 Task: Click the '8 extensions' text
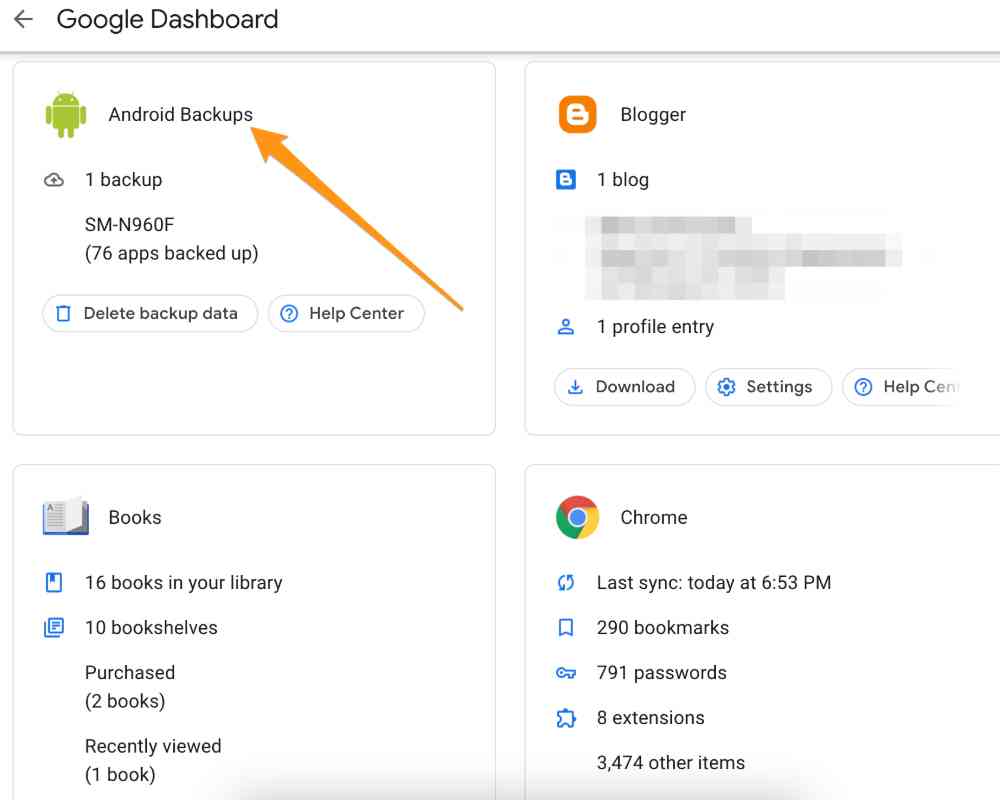click(x=651, y=718)
